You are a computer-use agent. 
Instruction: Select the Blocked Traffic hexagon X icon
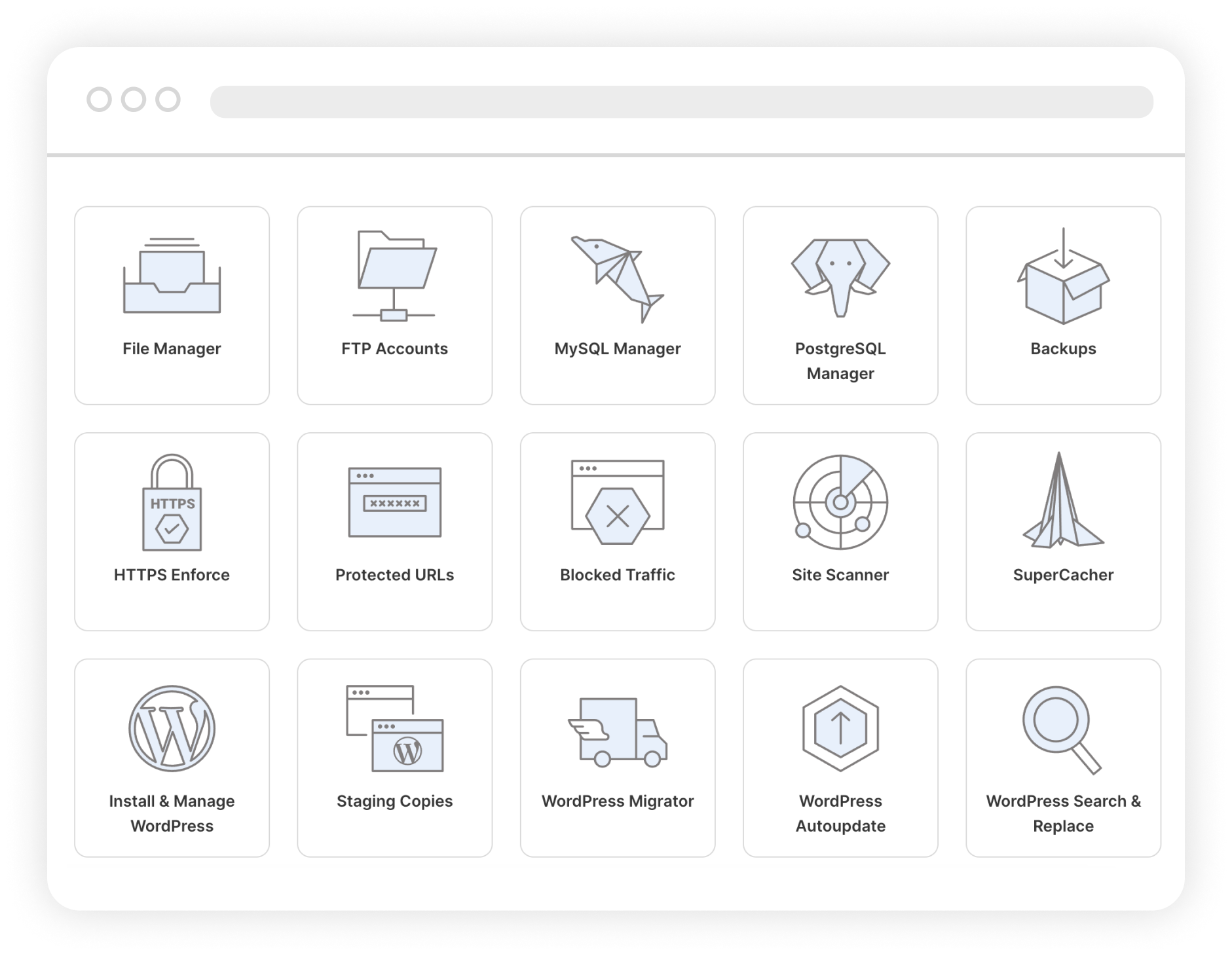617,502
